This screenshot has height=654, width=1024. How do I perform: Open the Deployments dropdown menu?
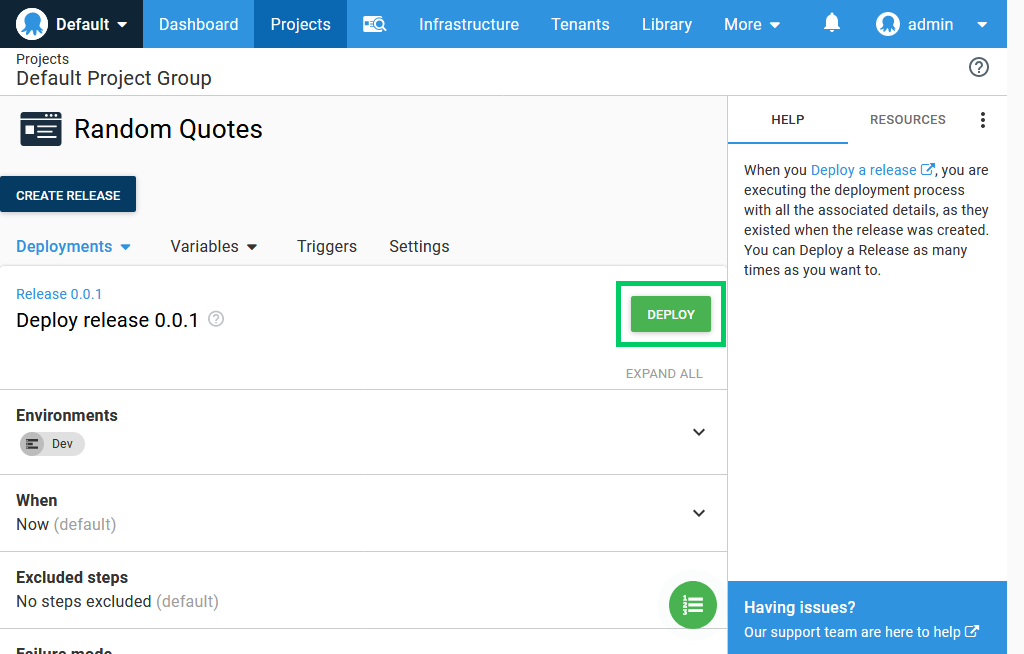point(73,246)
